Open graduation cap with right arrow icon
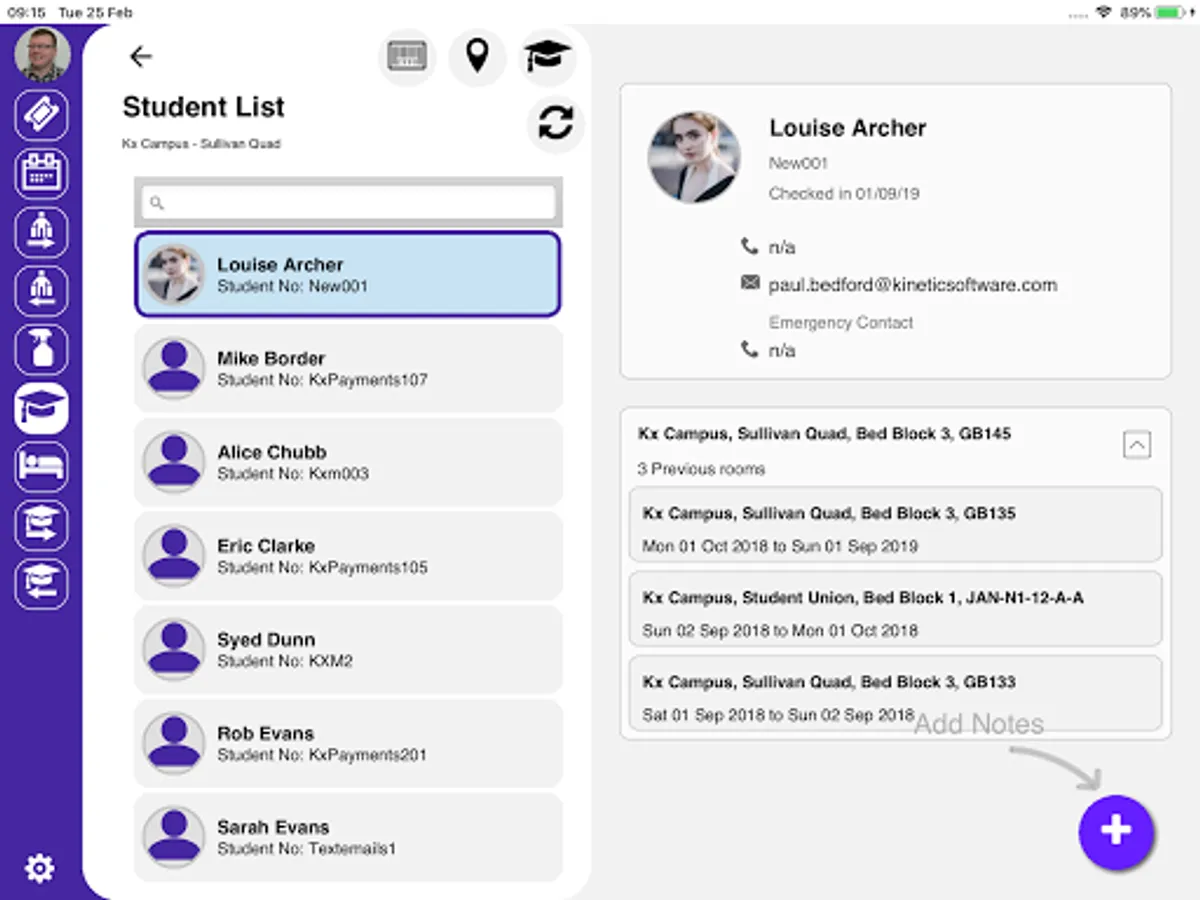The image size is (1200, 900). click(42, 525)
